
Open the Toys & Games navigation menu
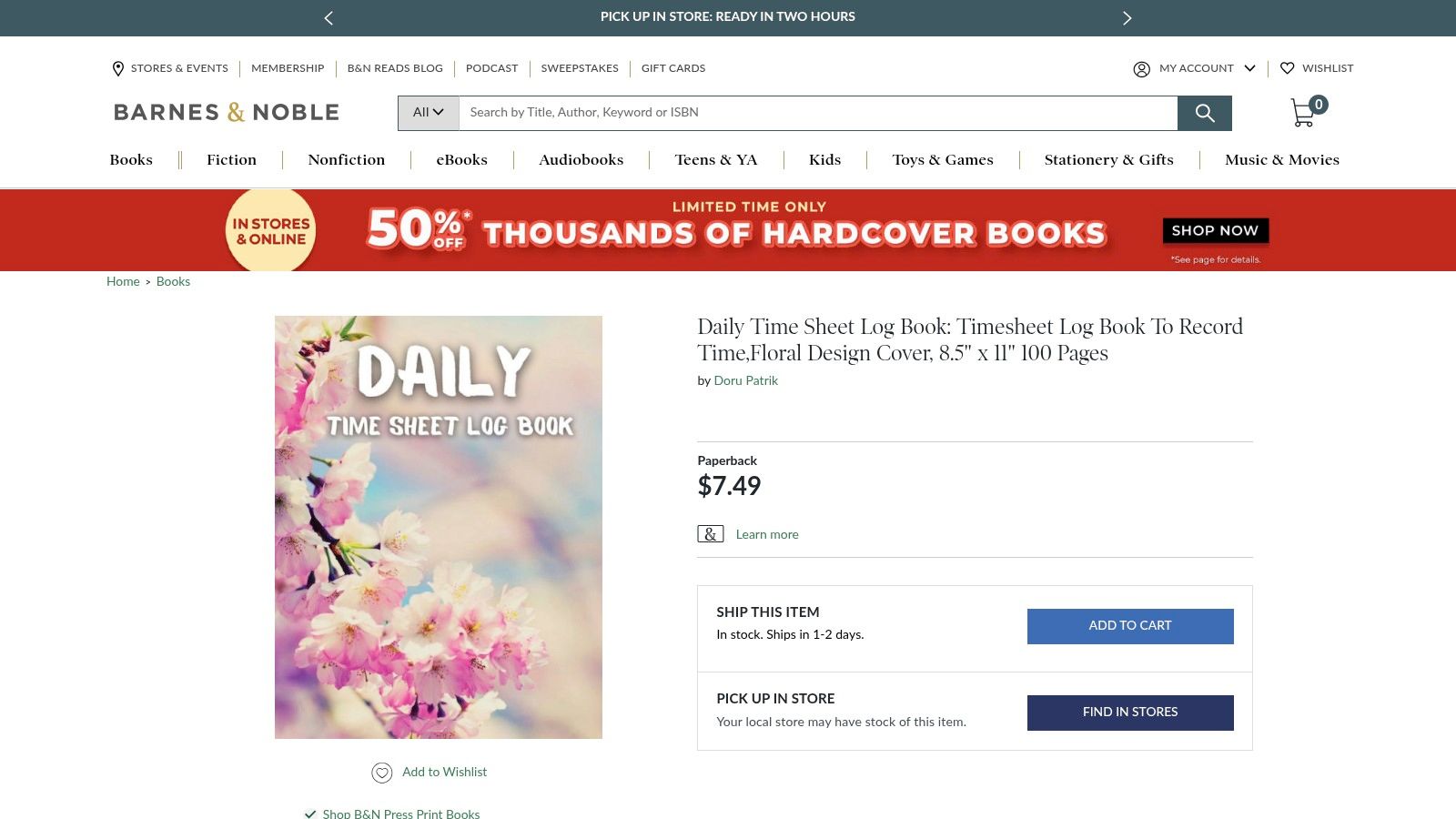tap(943, 160)
